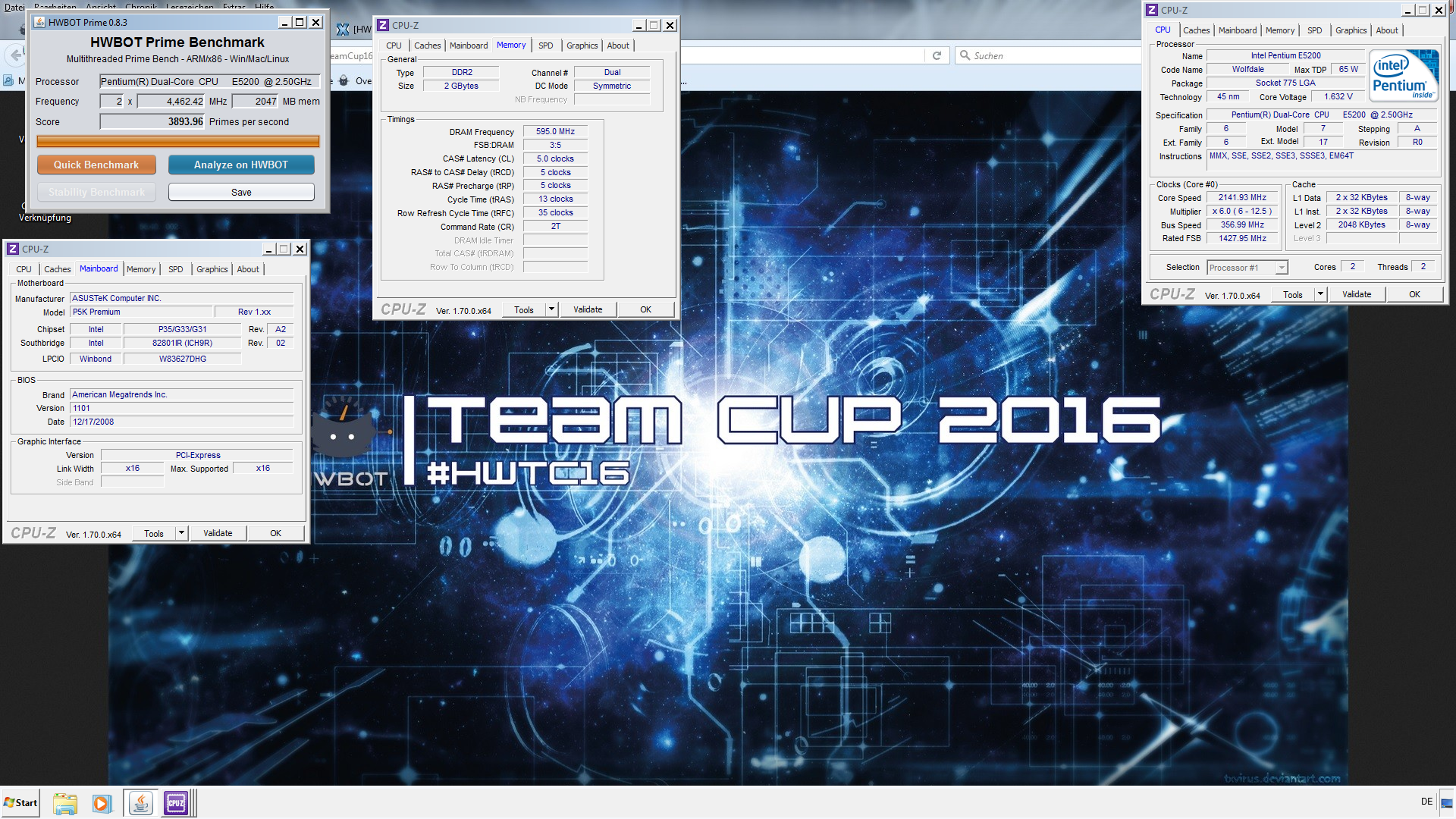The width and height of the screenshot is (1456, 819).
Task: Open SPD tab in Mainboard CPU-Z window
Action: [176, 269]
